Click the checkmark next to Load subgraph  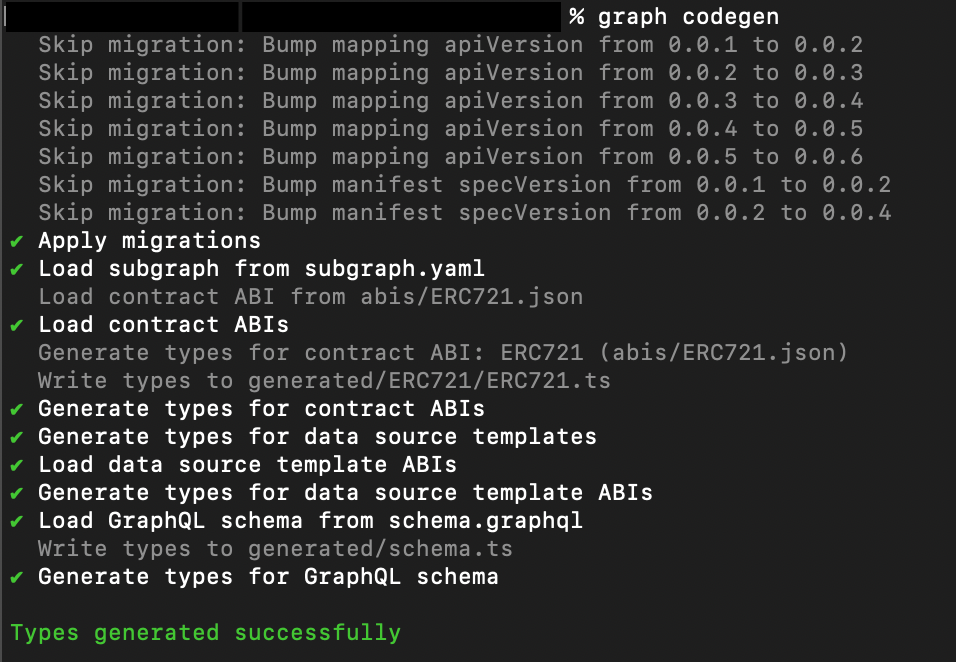click(17, 269)
